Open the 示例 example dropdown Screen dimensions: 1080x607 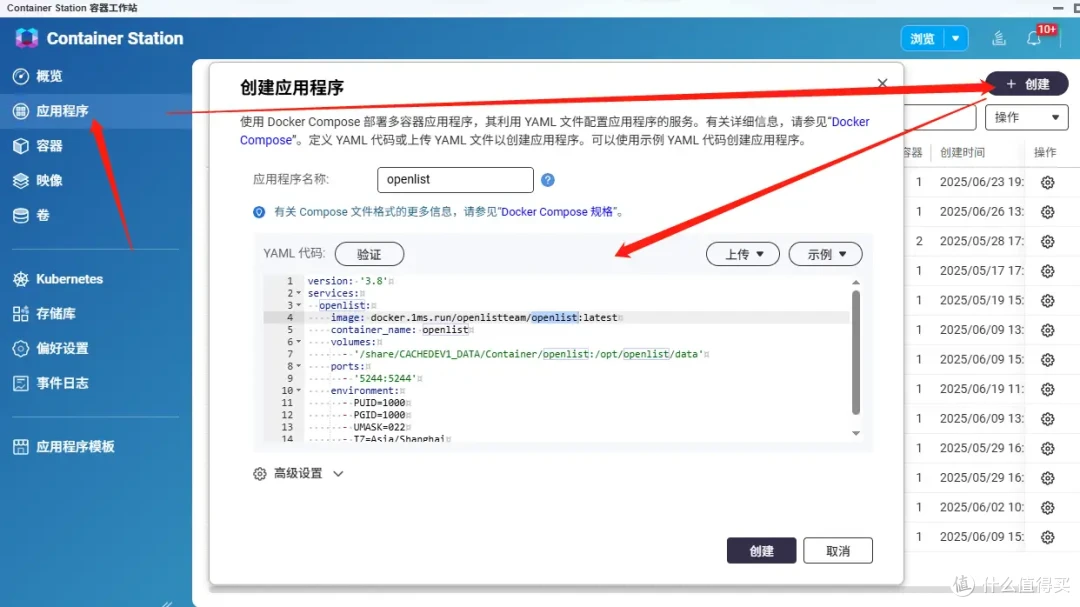pos(825,254)
